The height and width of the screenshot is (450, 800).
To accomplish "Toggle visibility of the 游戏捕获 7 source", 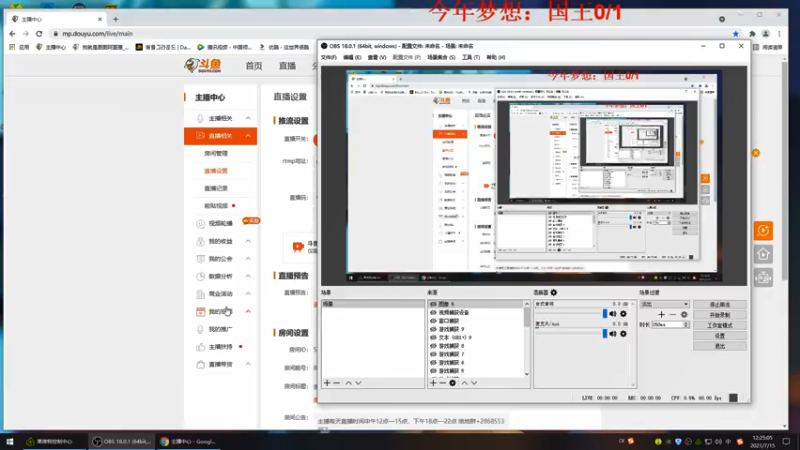I will point(433,354).
